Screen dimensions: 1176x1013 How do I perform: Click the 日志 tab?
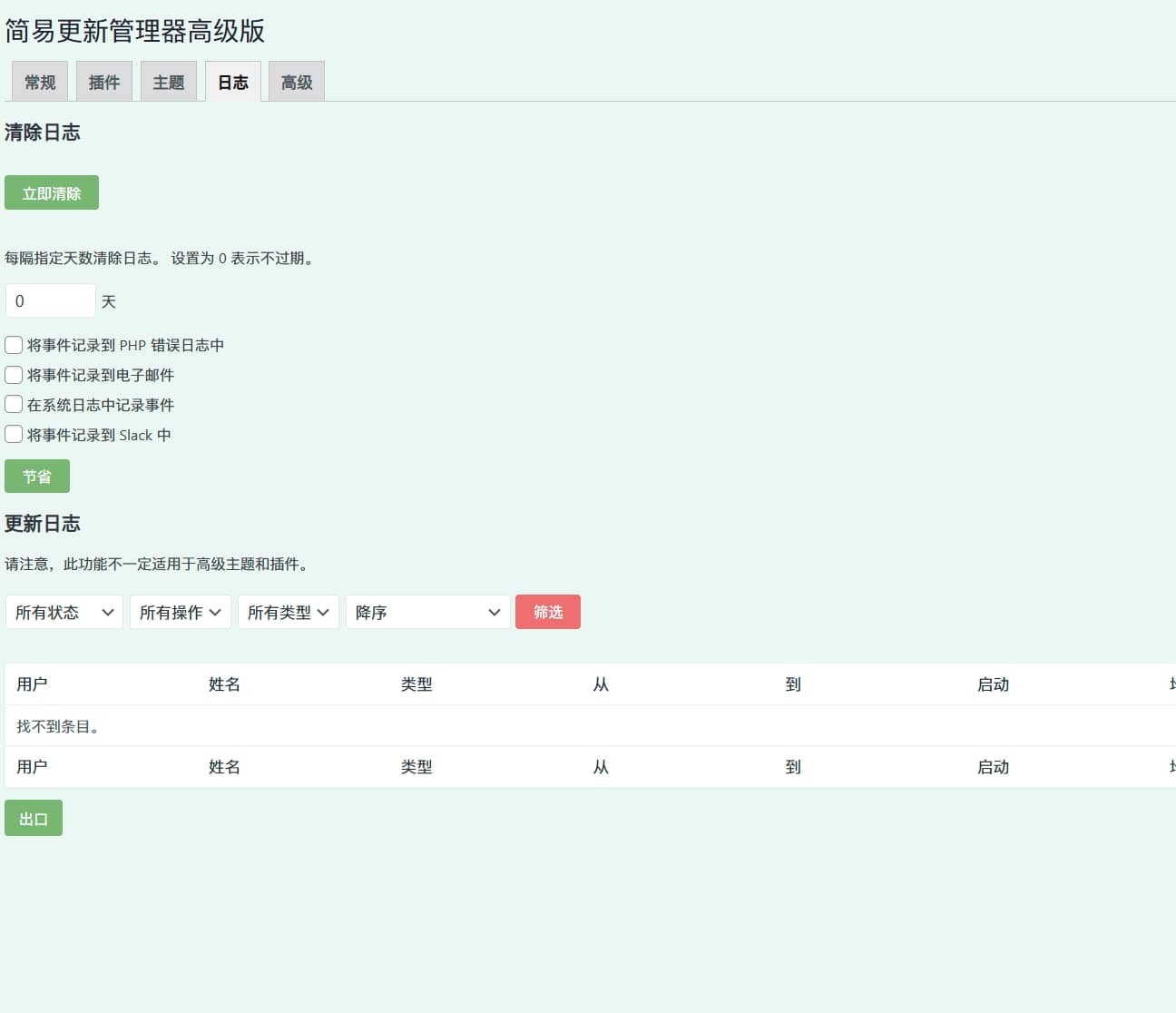point(233,82)
